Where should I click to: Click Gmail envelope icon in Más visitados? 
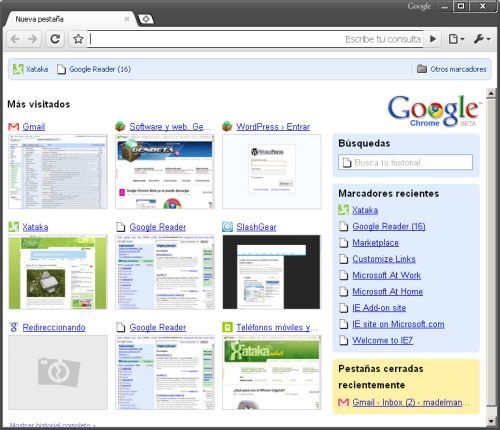click(x=13, y=127)
